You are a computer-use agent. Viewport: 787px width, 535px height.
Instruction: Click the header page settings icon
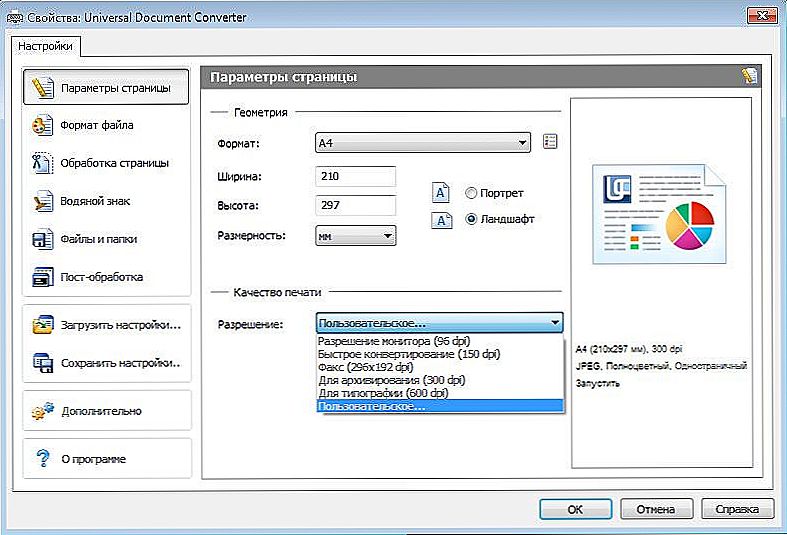[x=749, y=76]
